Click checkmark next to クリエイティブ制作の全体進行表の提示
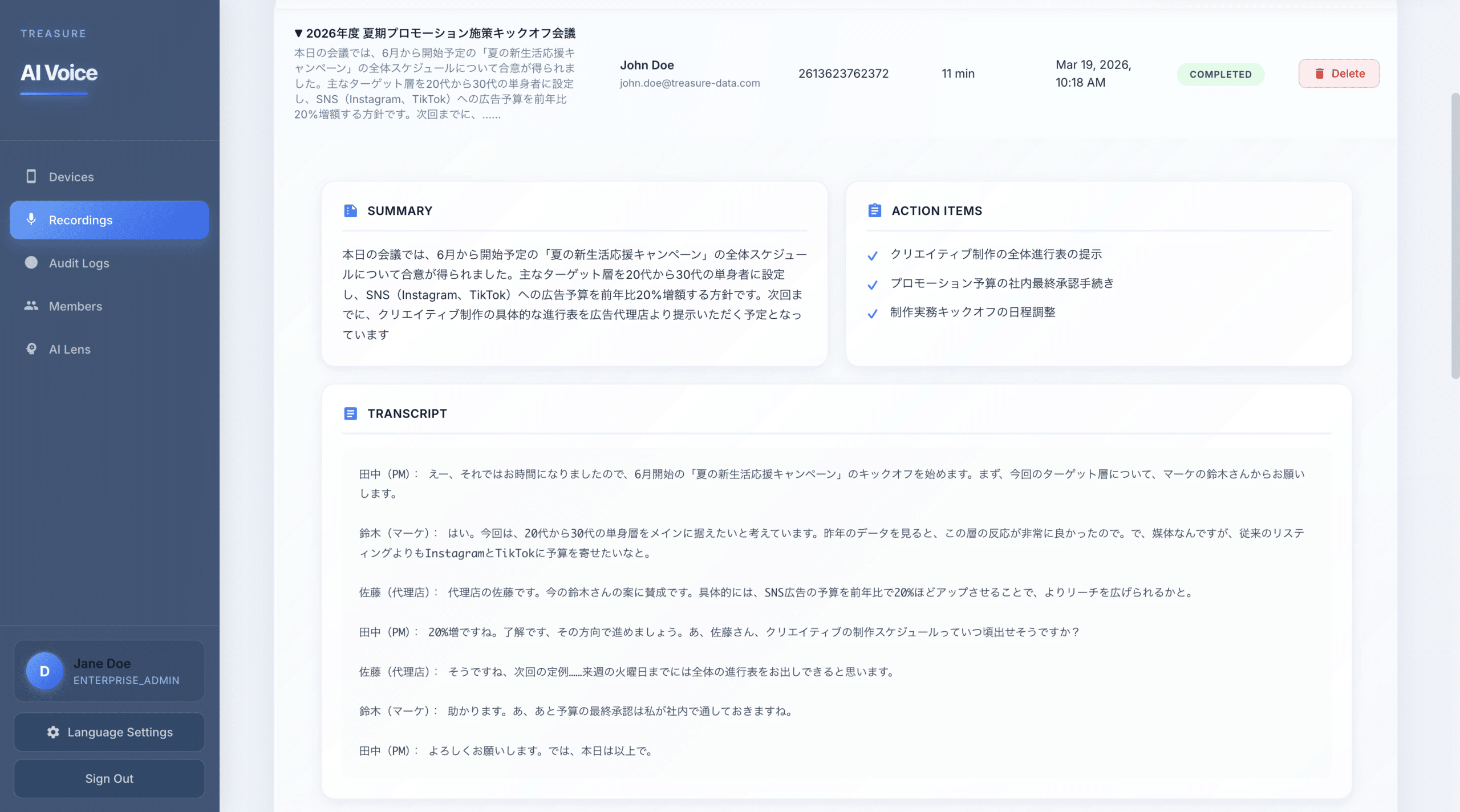 click(x=873, y=255)
